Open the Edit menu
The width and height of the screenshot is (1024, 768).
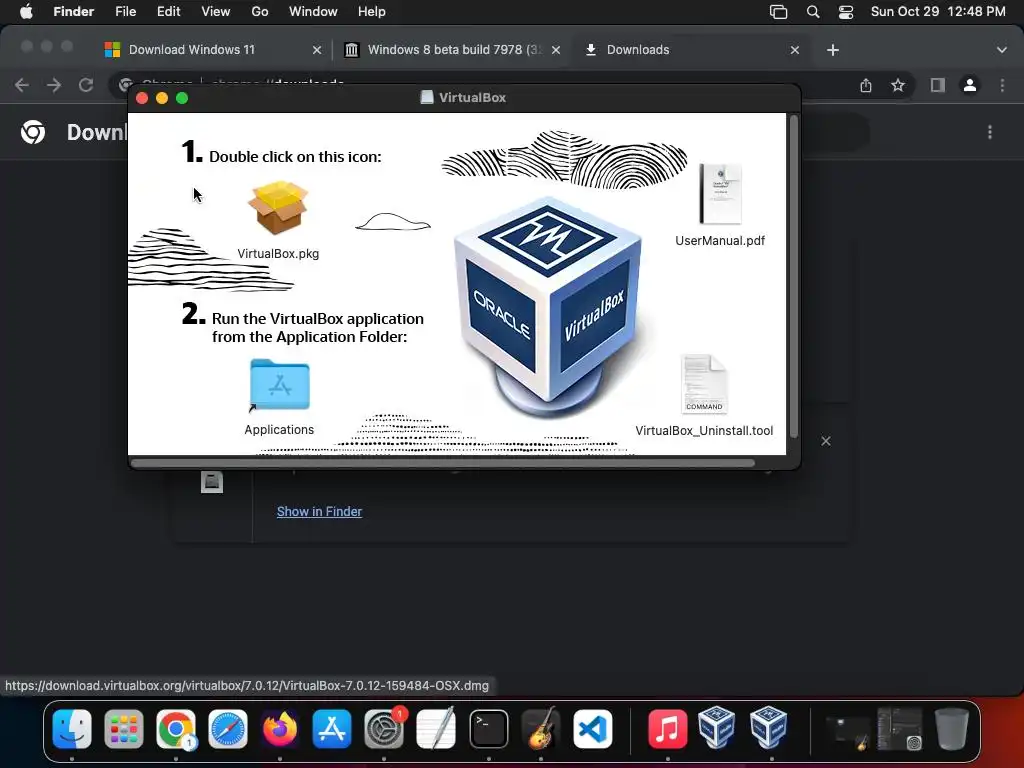168,12
